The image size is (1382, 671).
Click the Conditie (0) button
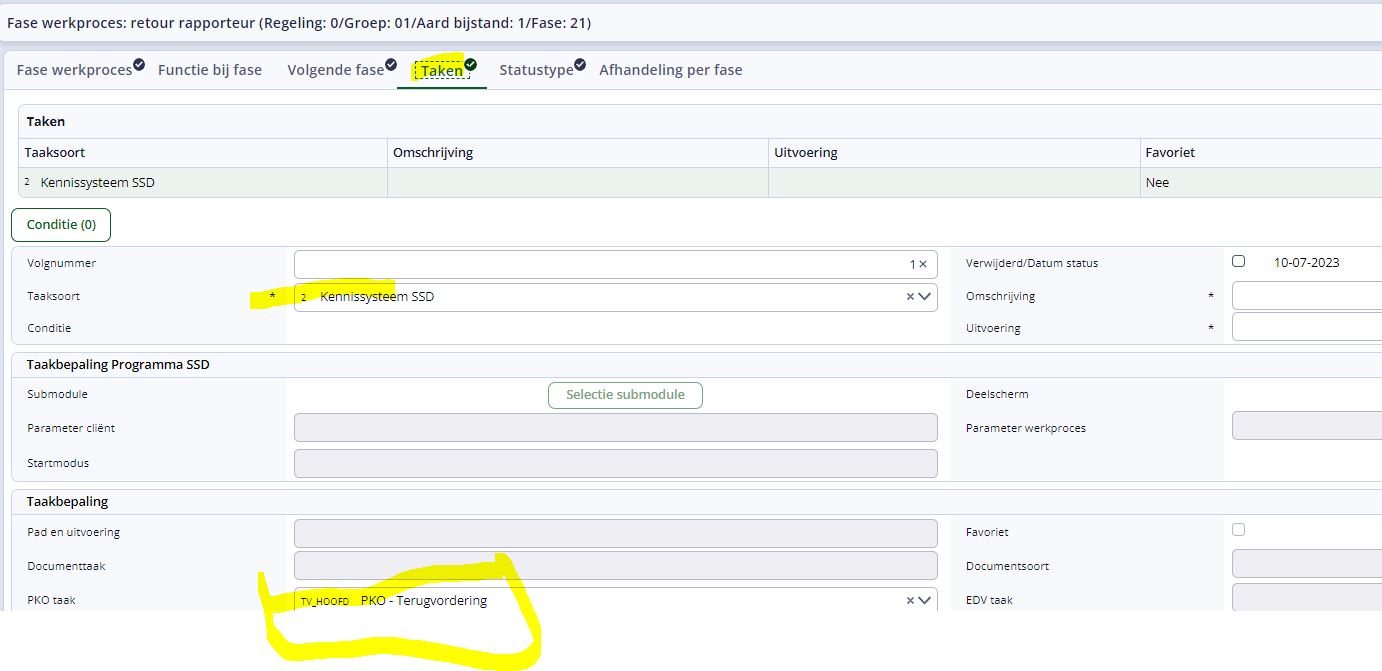[x=61, y=225]
